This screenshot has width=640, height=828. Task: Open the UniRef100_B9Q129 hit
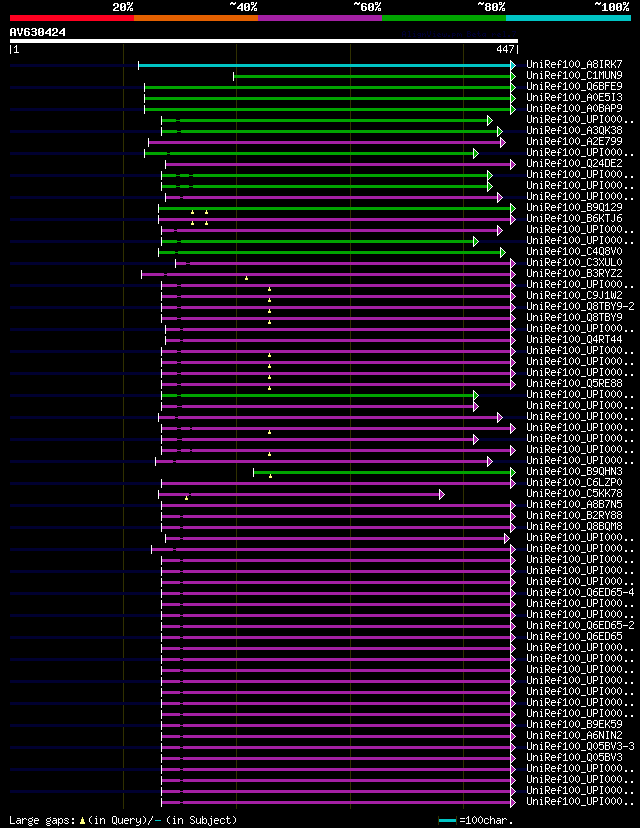[574, 208]
